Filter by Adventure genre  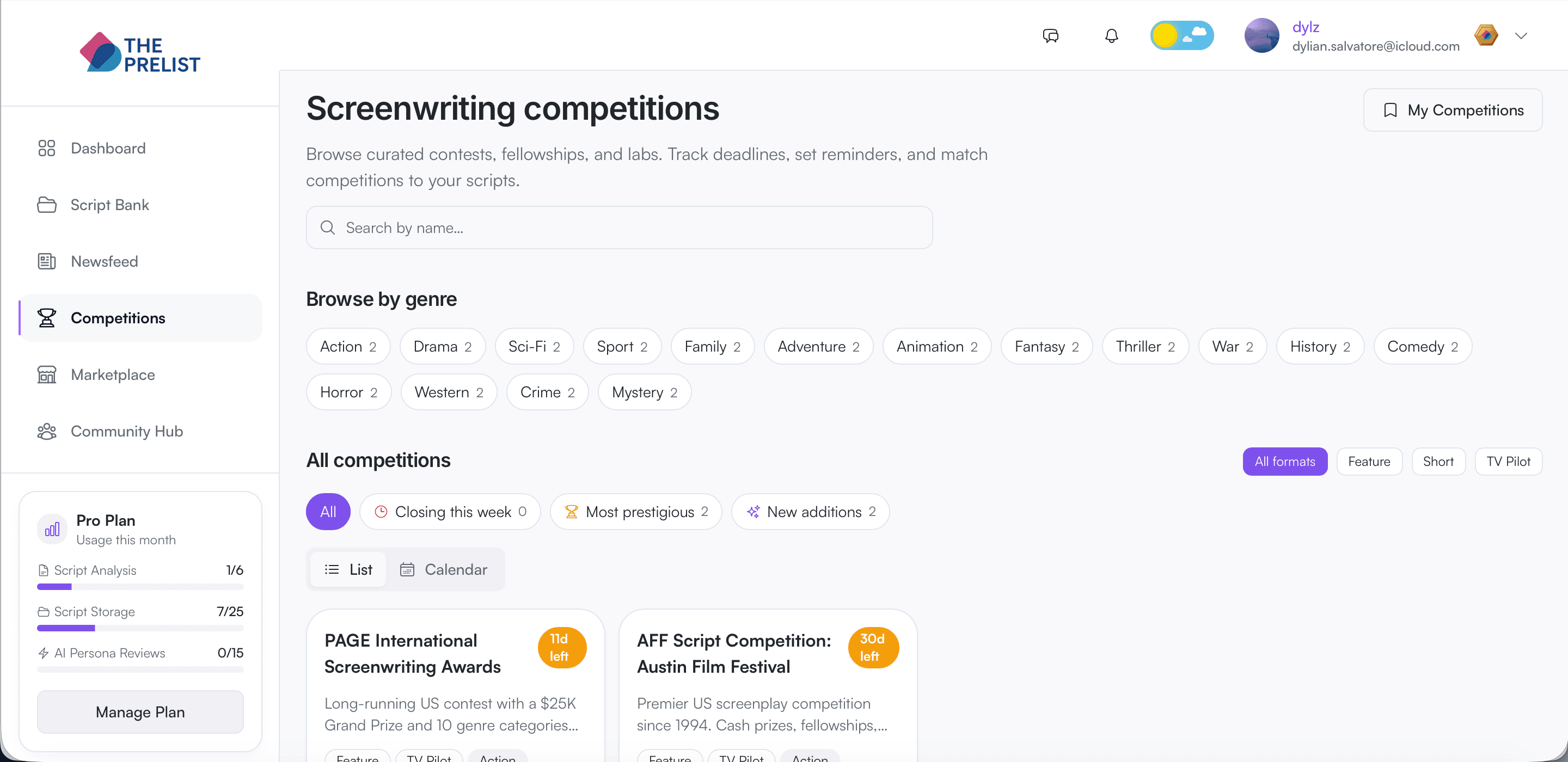pyautogui.click(x=818, y=346)
